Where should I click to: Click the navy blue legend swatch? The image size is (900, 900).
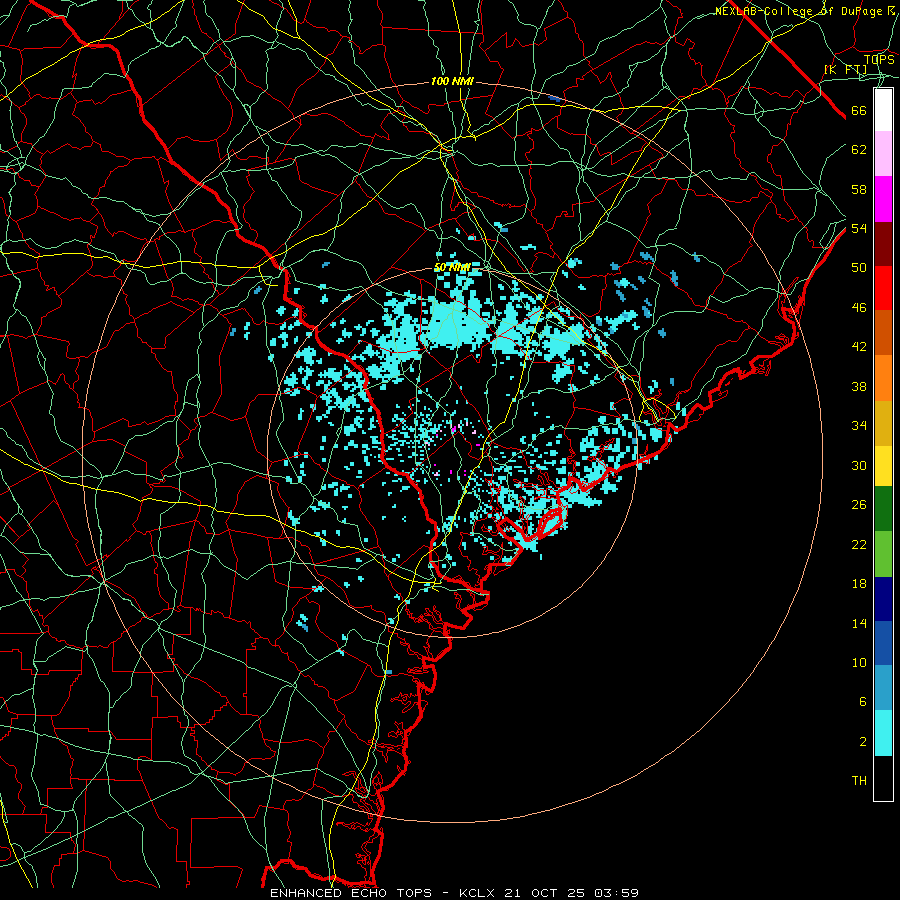[883, 599]
